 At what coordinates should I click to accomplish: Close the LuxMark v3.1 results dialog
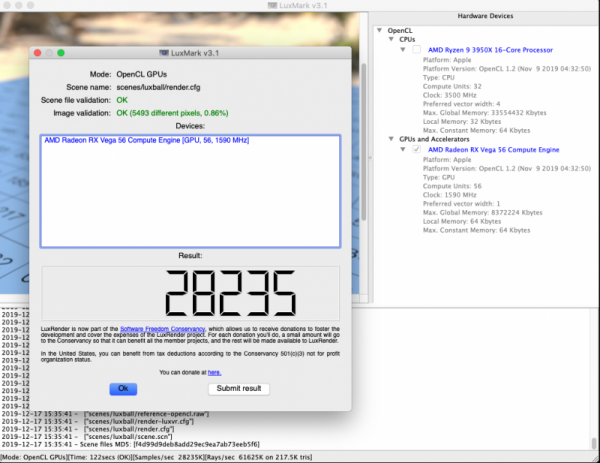[x=38, y=53]
